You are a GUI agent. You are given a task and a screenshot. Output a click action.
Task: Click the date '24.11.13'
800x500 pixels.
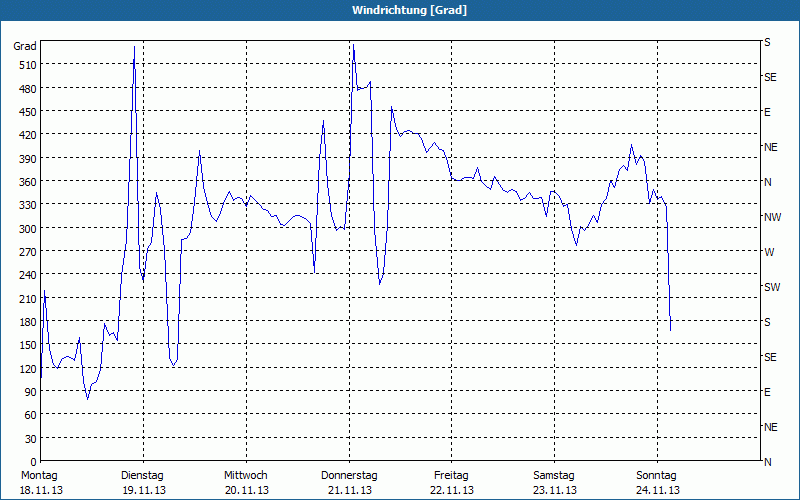pos(658,490)
